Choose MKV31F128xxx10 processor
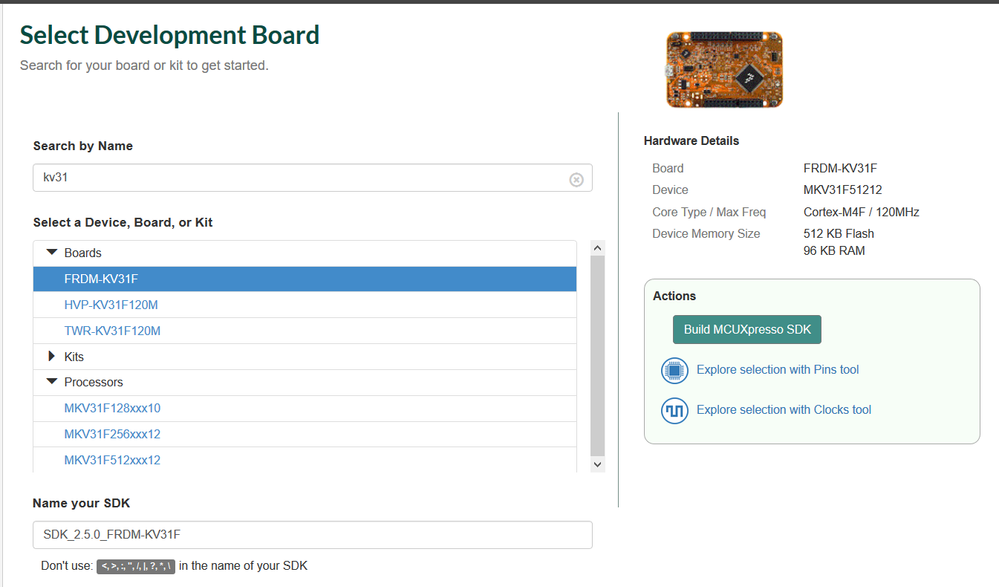The width and height of the screenshot is (999, 587). [112, 408]
